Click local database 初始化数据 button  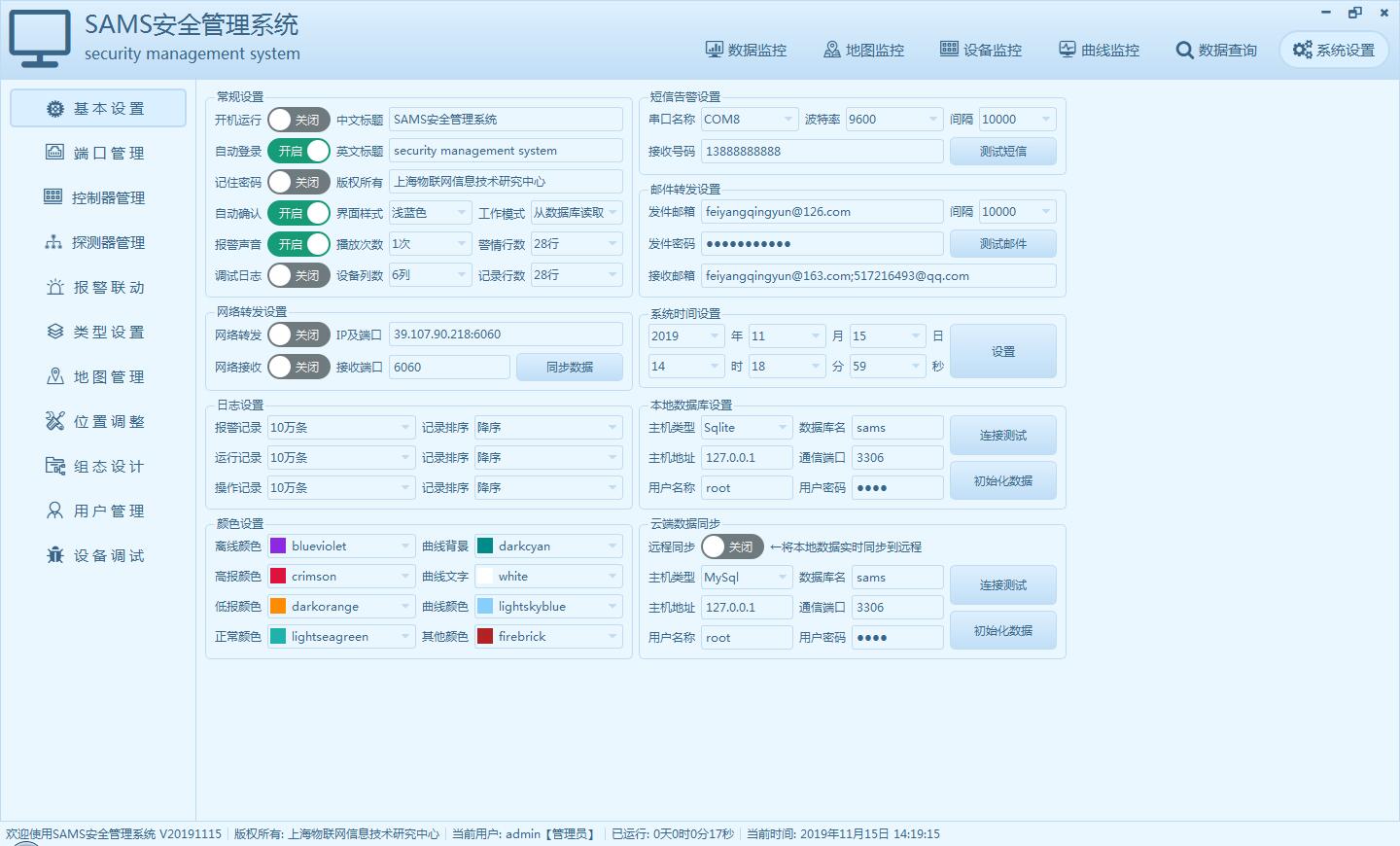(1003, 480)
